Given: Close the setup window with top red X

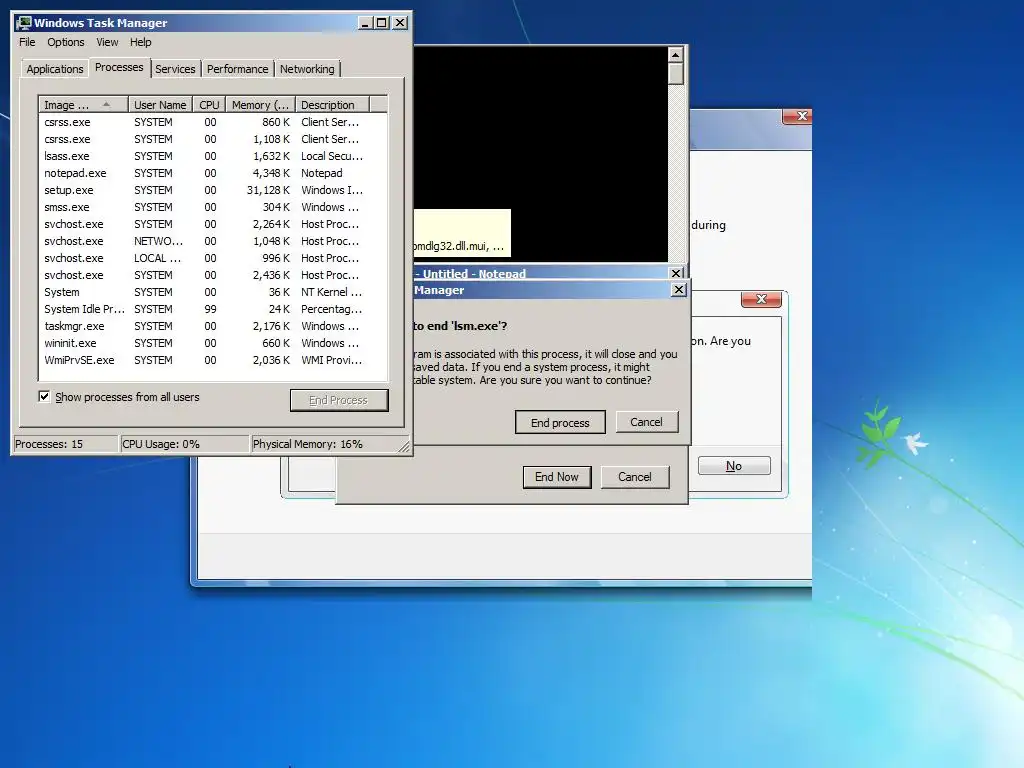Looking at the screenshot, I should point(797,116).
